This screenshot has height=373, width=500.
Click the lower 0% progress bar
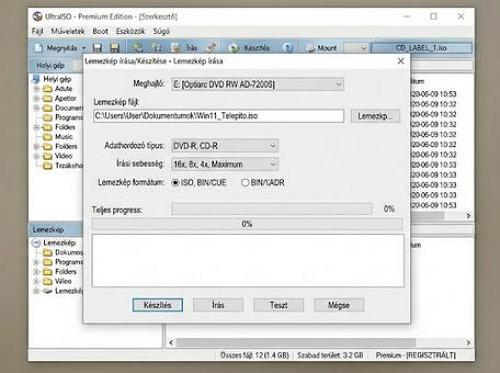[x=247, y=224]
